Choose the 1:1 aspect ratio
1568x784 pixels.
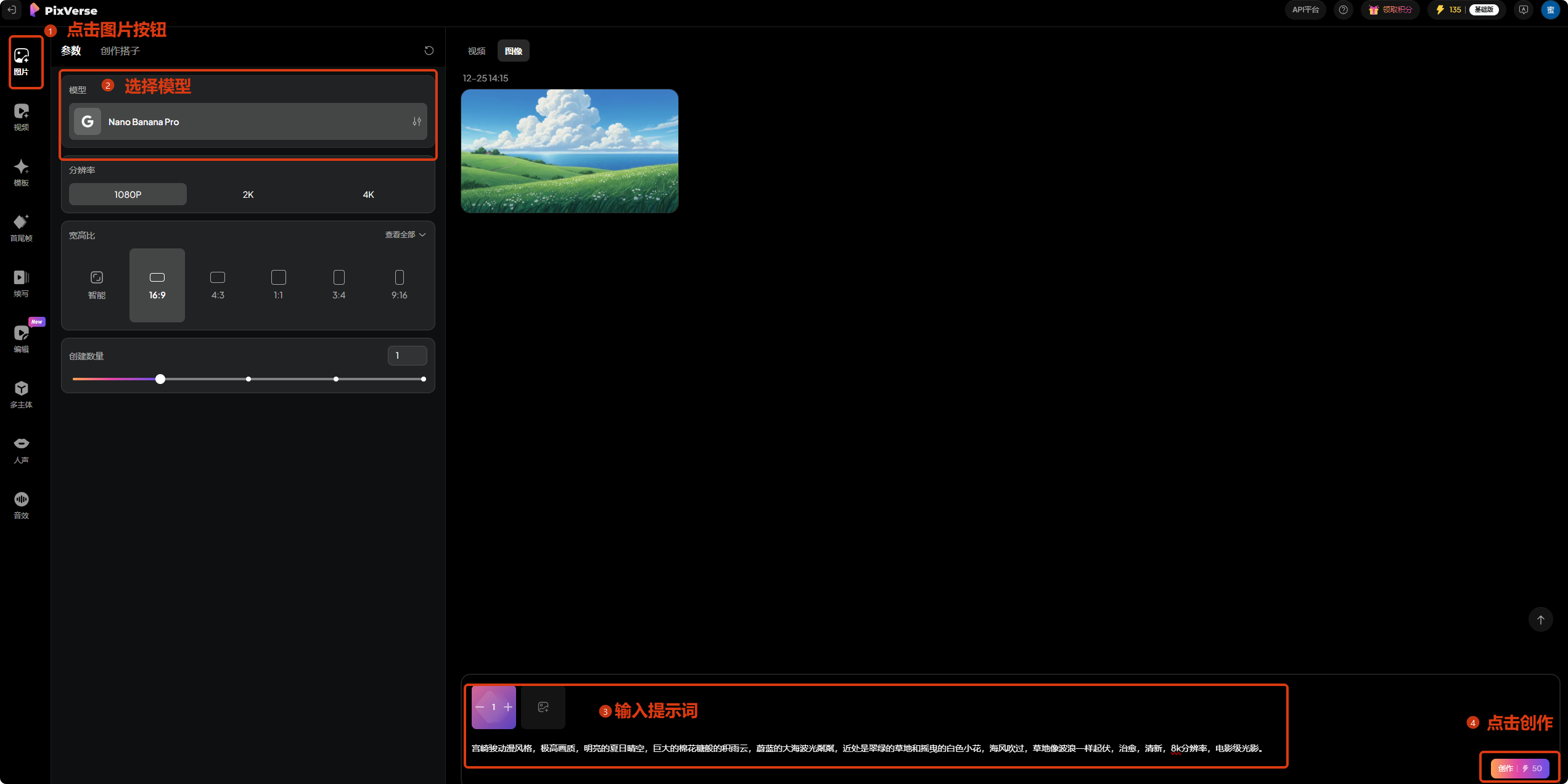(x=278, y=285)
